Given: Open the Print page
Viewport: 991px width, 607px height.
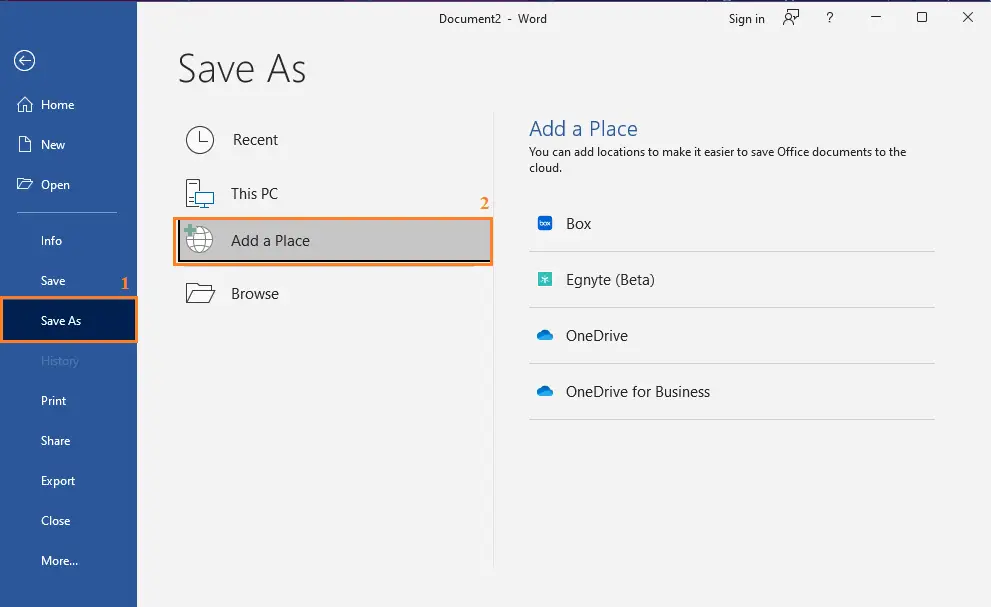Looking at the screenshot, I should (68, 400).
